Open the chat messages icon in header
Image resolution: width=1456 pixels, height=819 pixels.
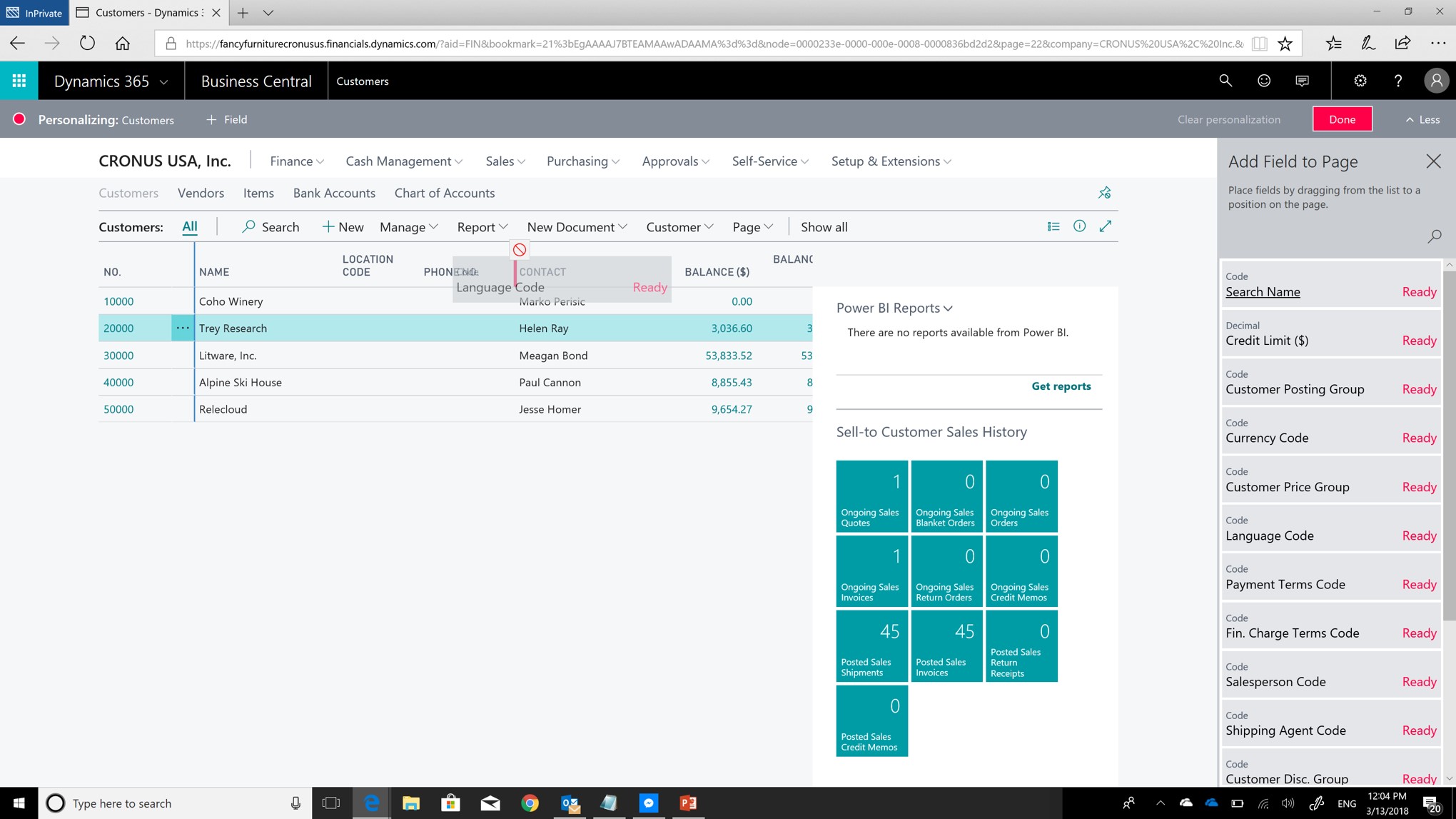[1303, 81]
